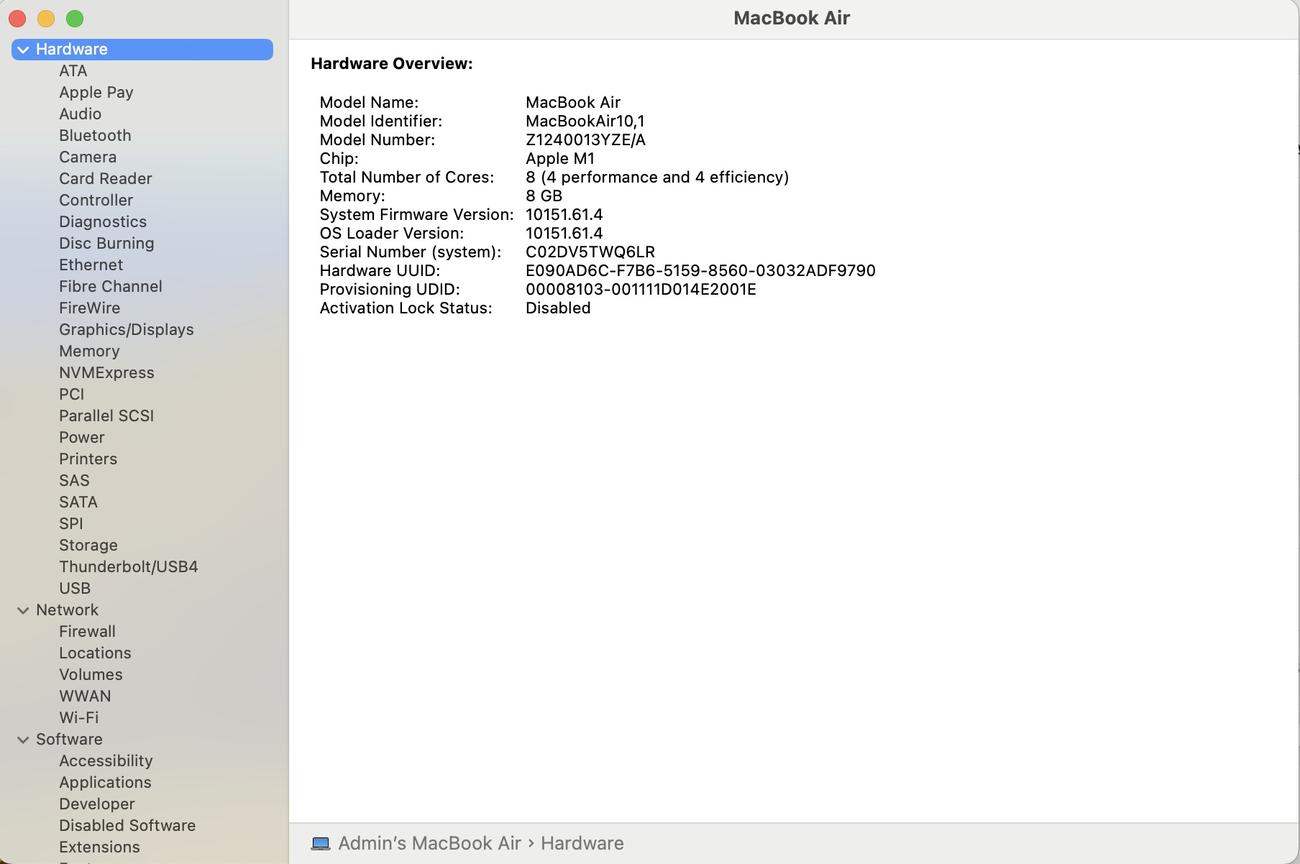The width and height of the screenshot is (1300, 864).
Task: View the Developer entry
Action: click(97, 804)
